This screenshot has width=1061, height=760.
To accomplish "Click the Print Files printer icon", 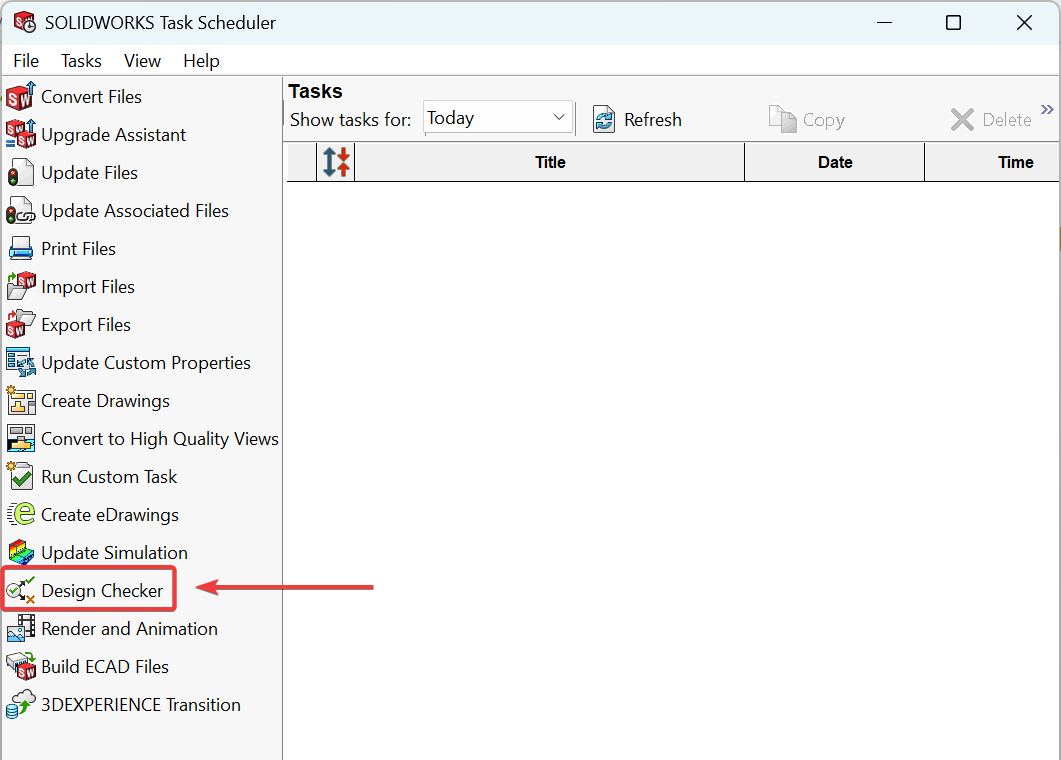I will pyautogui.click(x=21, y=248).
